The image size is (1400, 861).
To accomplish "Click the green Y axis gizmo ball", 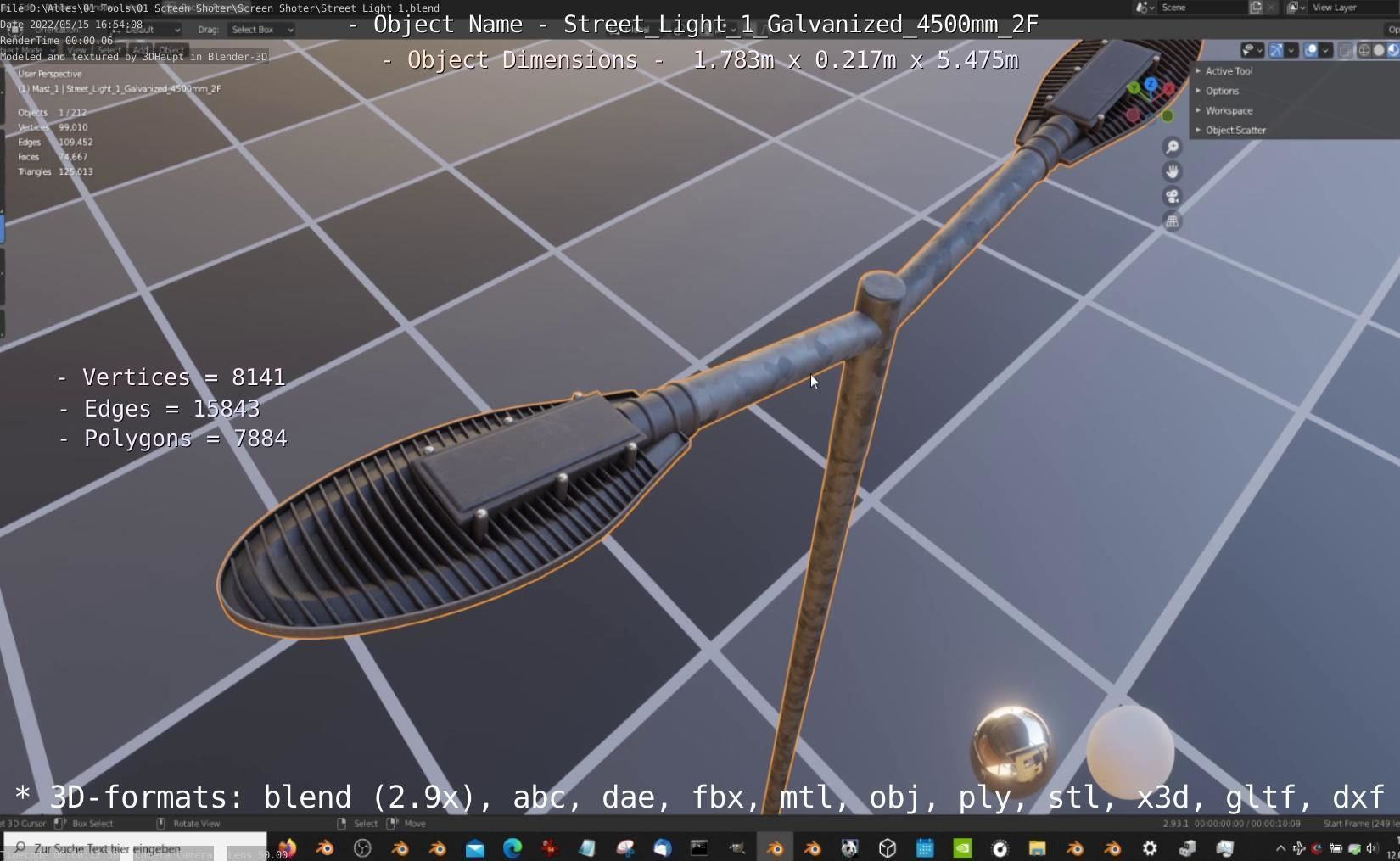I will pyautogui.click(x=1134, y=88).
